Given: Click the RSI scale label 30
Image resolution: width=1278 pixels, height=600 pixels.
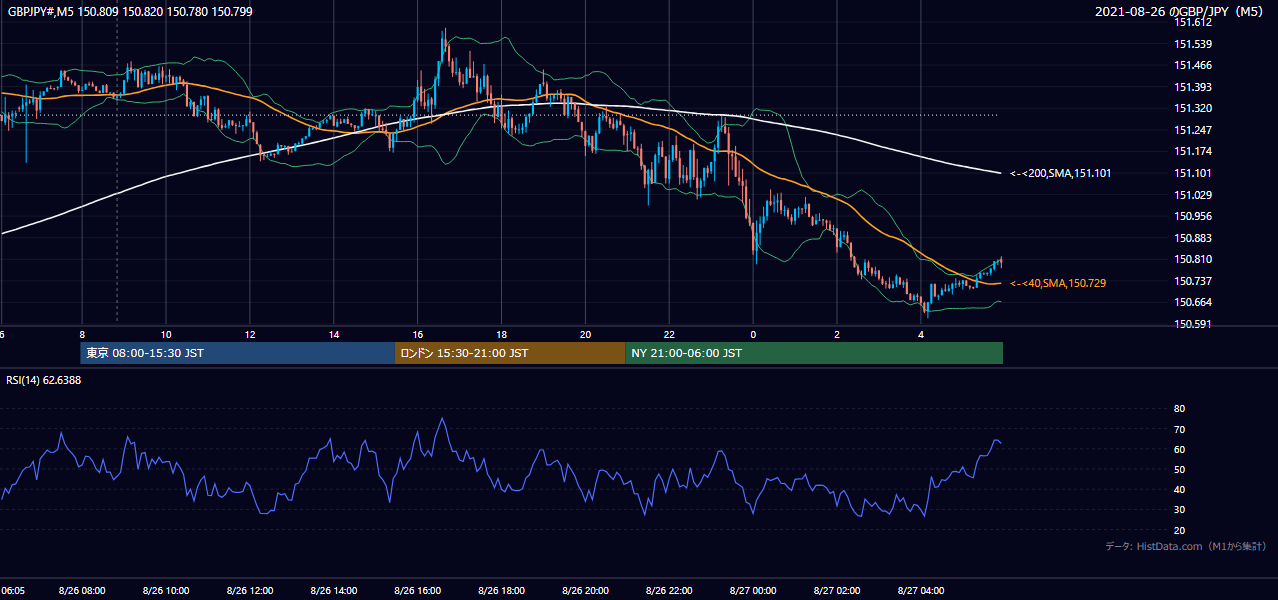Looking at the screenshot, I should click(x=1179, y=510).
